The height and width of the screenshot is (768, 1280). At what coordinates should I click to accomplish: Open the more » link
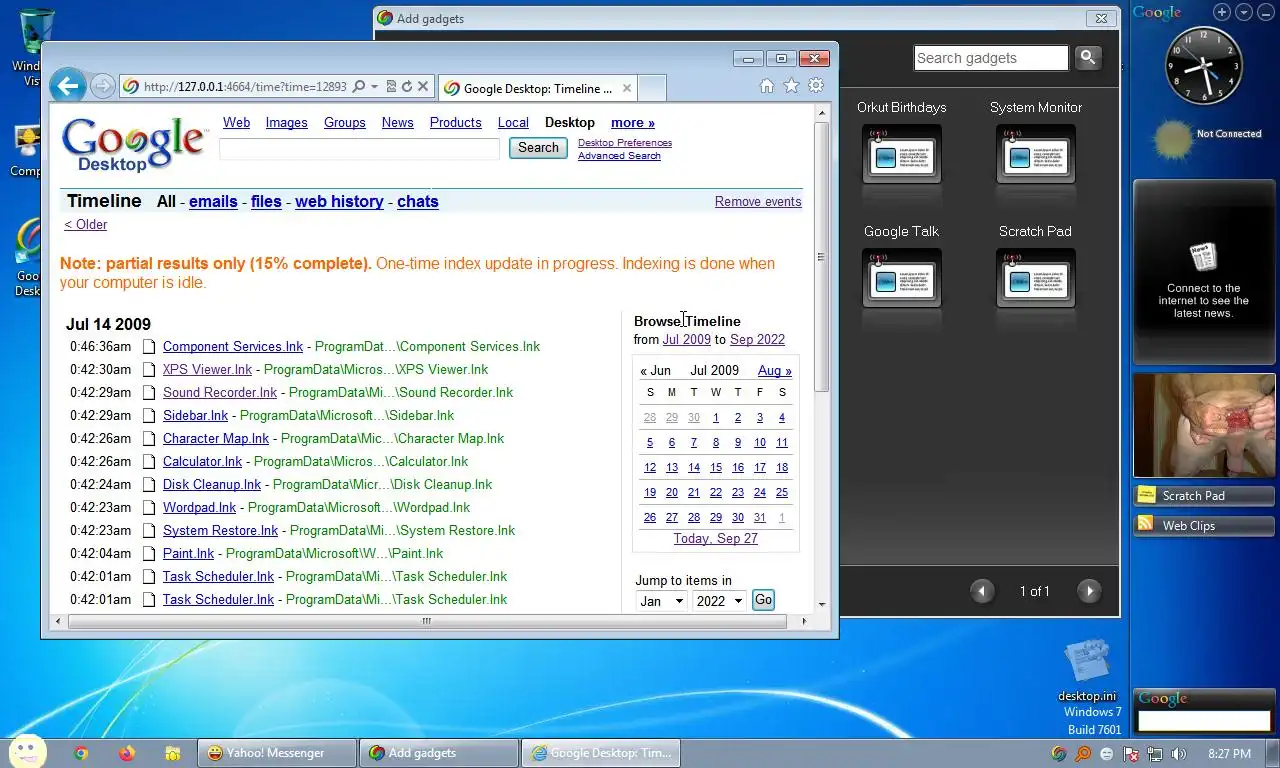[x=633, y=122]
